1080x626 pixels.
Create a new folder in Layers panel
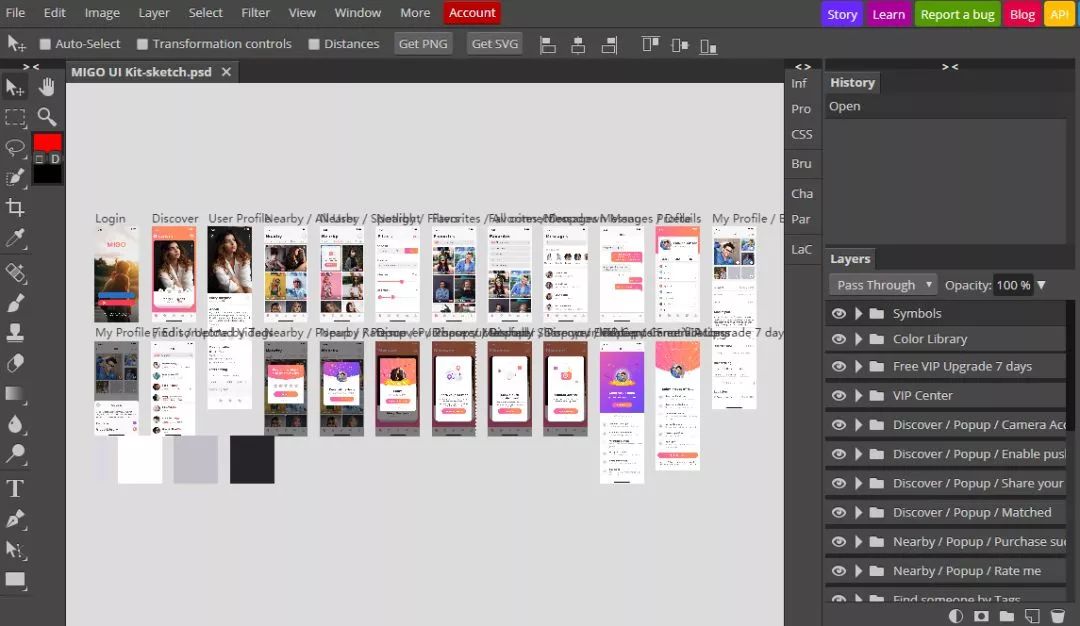click(x=1007, y=616)
